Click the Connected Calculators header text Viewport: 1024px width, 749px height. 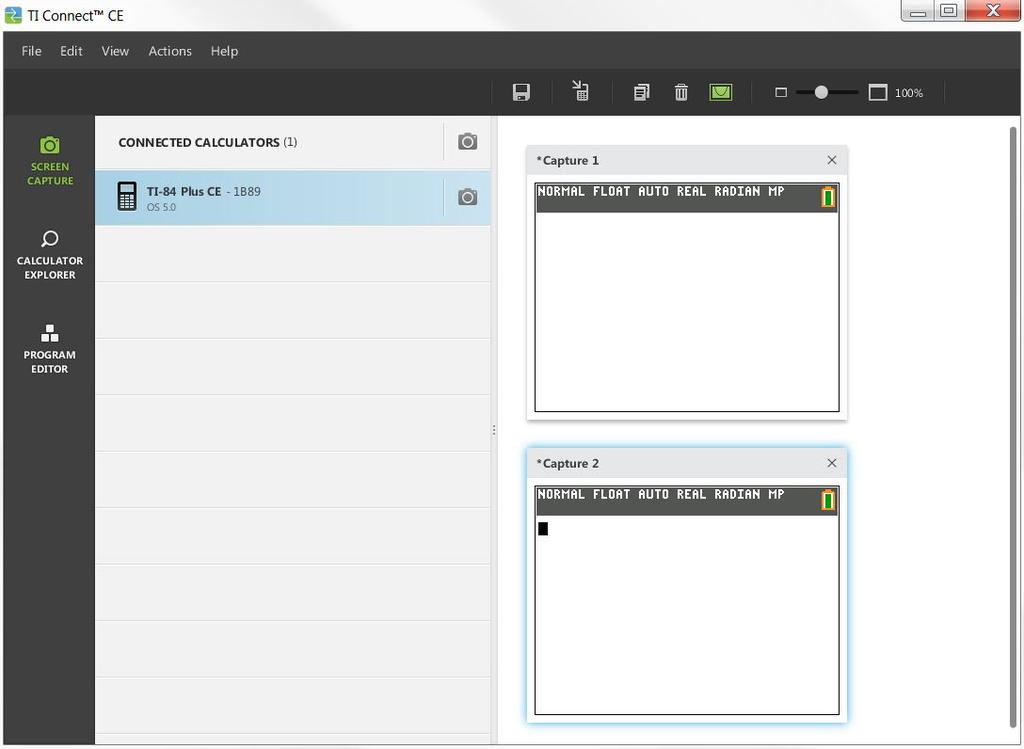tap(208, 142)
